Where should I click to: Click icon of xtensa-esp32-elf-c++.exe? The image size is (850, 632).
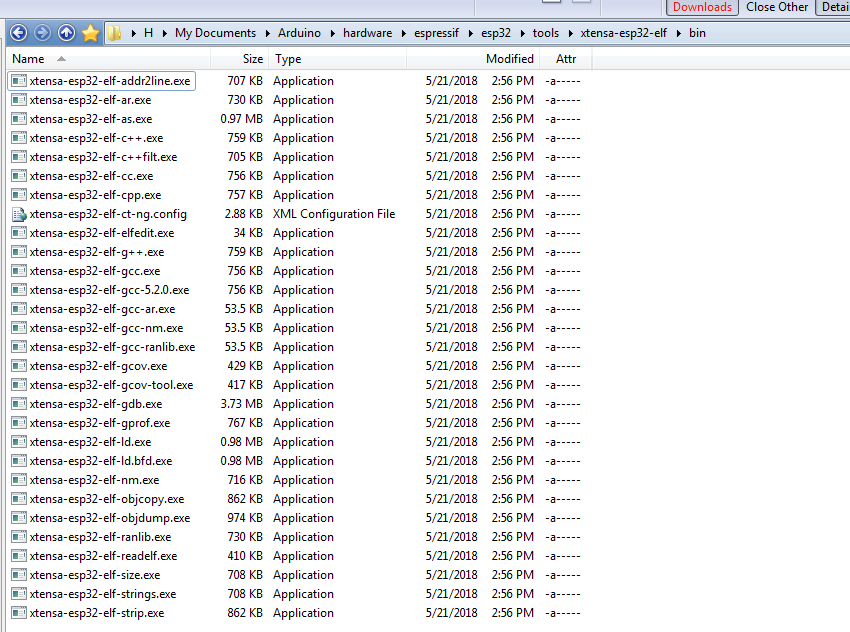[x=19, y=138]
